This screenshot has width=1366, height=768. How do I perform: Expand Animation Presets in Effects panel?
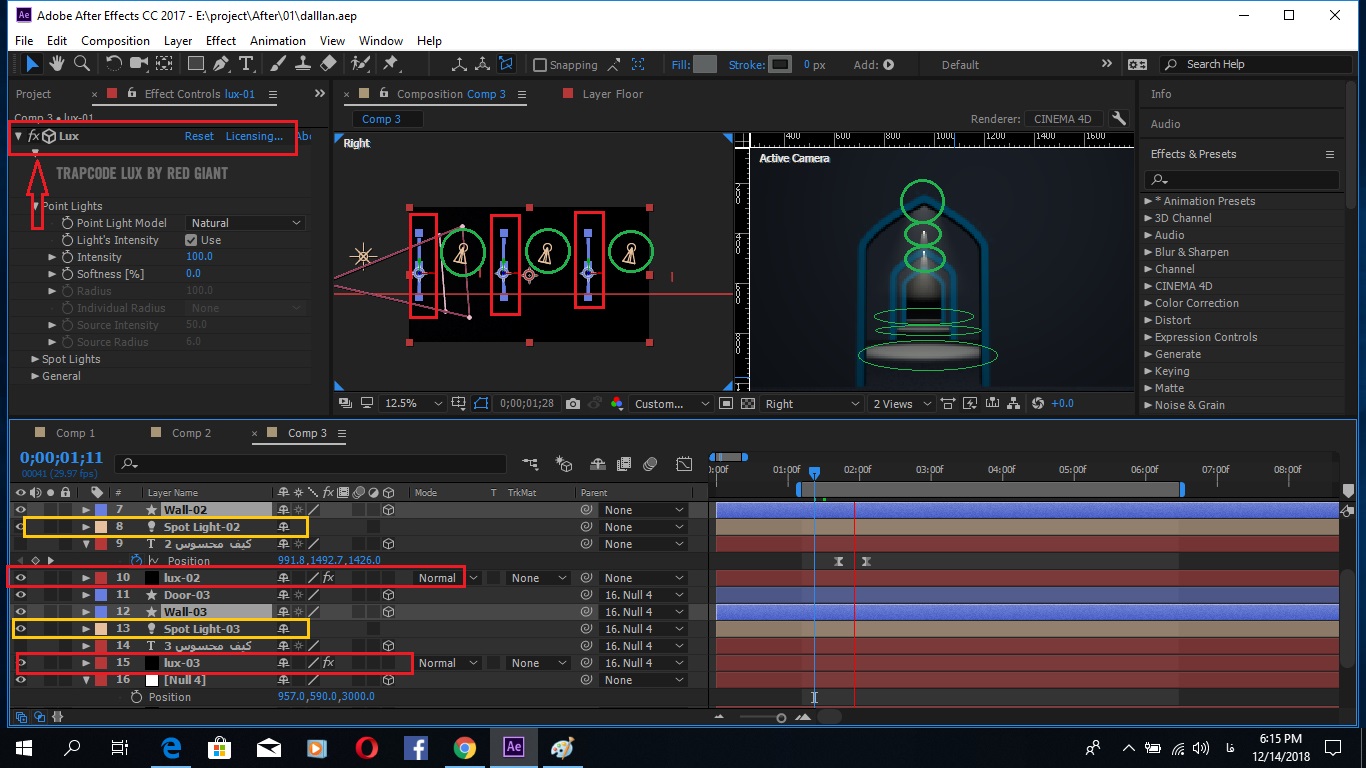click(x=1148, y=201)
